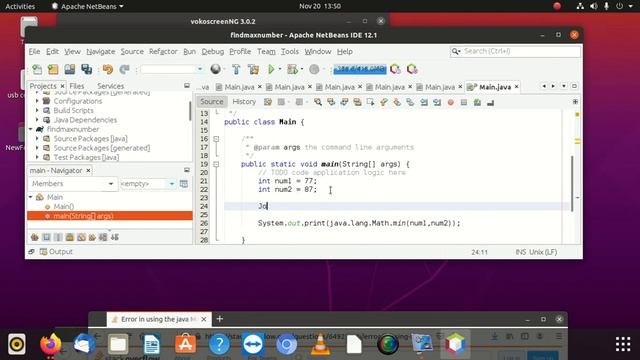Viewport: 640px width, 360px height.
Task: Click the memory usage garbage collect bar
Action: click(x=360, y=69)
